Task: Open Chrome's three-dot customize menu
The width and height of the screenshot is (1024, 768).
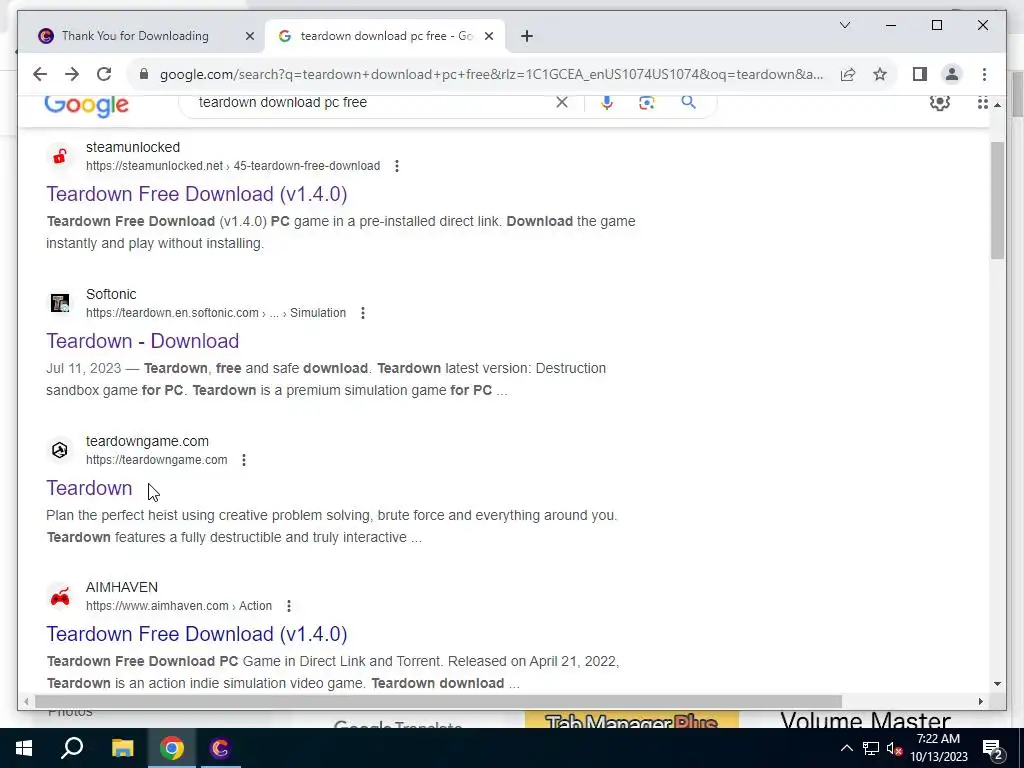Action: 984,74
